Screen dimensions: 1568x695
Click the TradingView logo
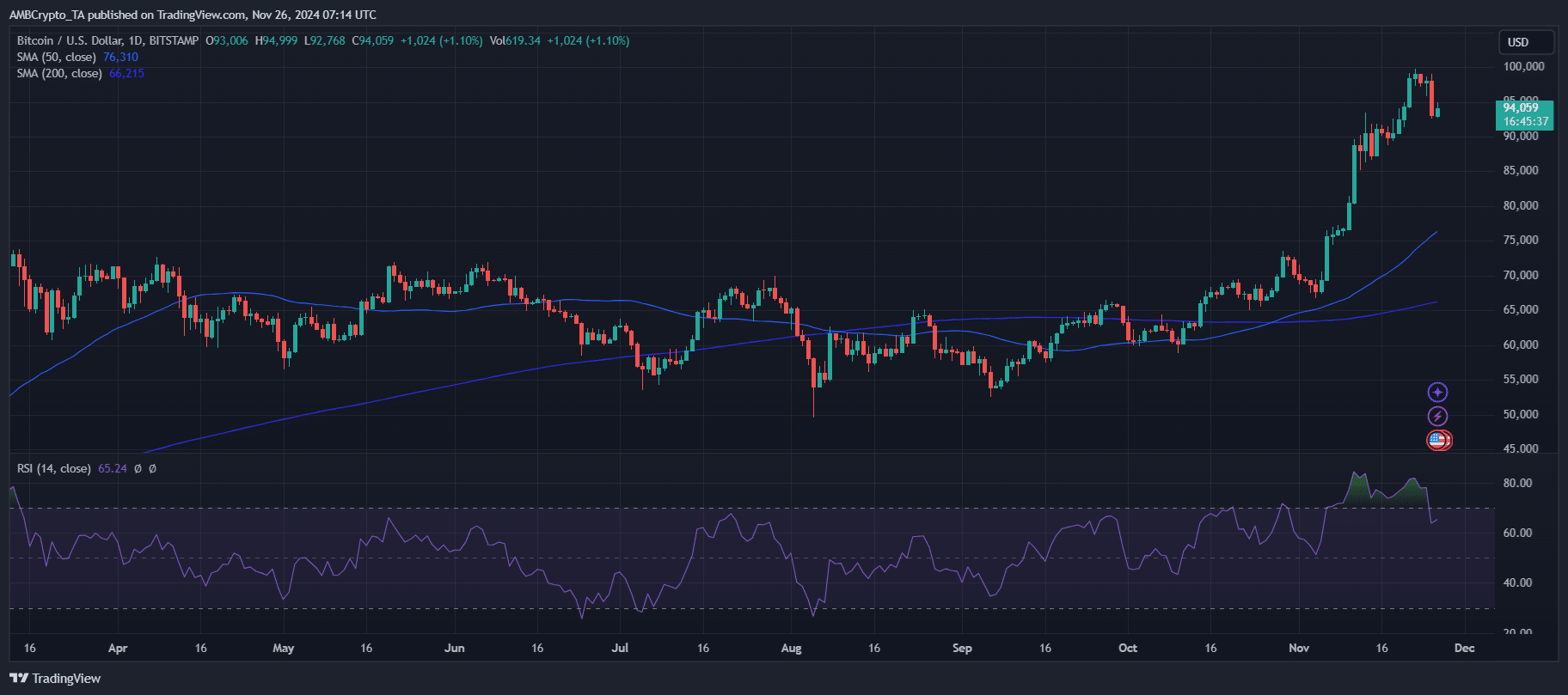pos(55,679)
